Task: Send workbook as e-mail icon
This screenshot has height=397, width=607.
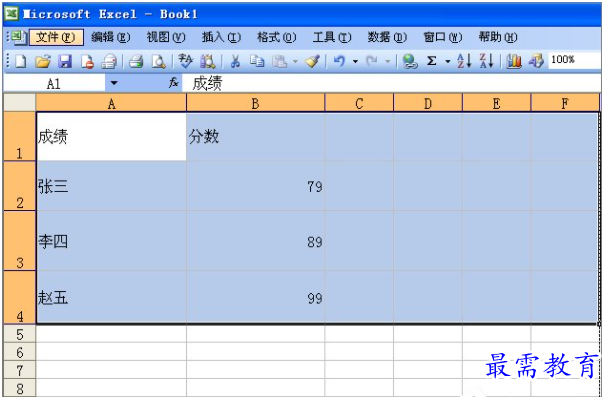Action: pos(109,61)
